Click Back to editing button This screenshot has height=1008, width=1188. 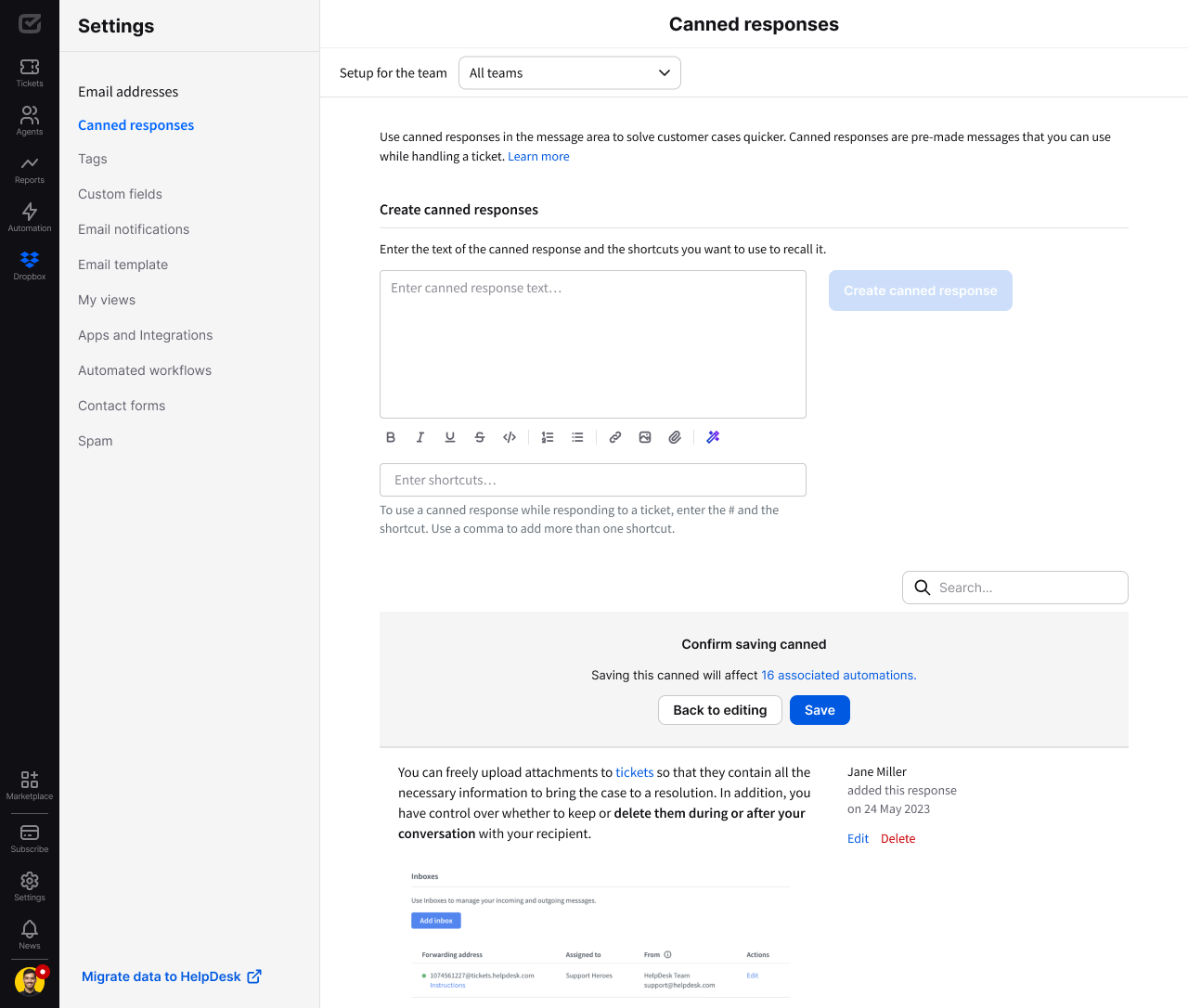click(720, 710)
